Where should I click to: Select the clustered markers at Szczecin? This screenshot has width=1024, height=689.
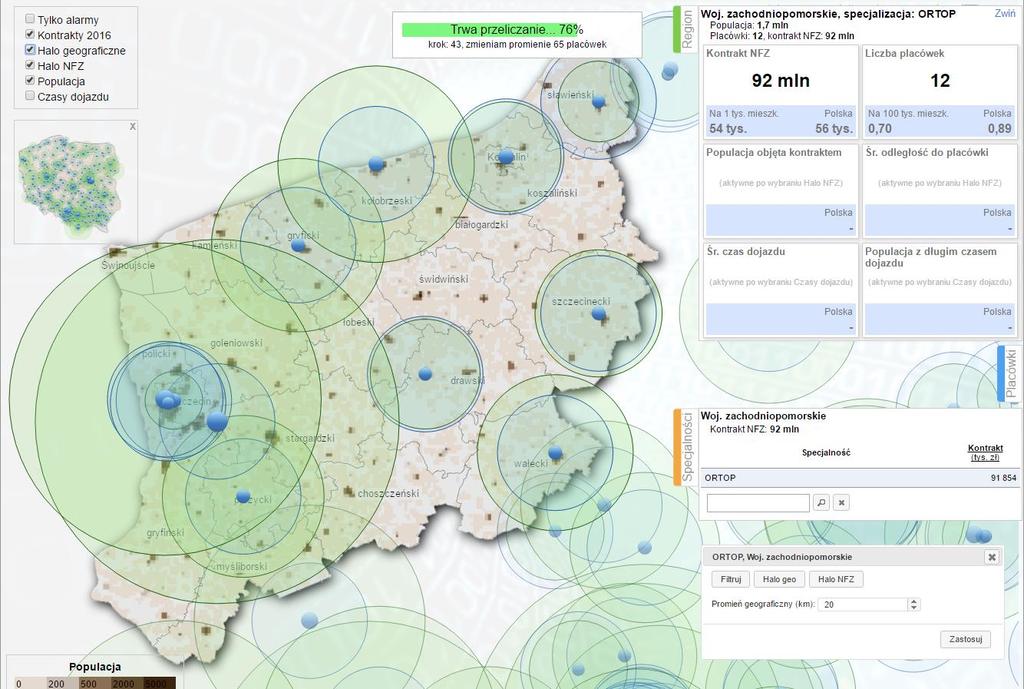[168, 400]
